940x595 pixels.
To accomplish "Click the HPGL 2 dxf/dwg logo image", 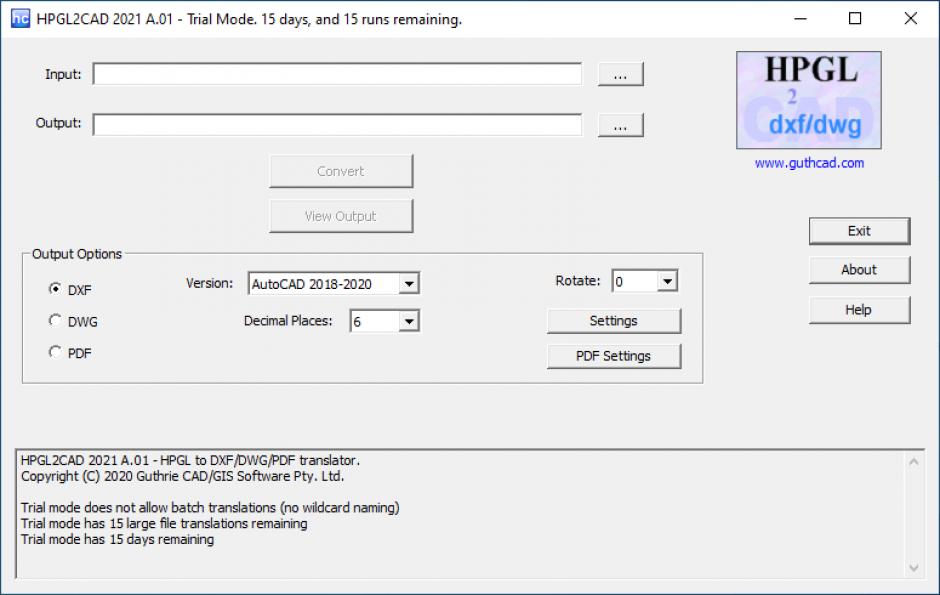I will coord(809,100).
